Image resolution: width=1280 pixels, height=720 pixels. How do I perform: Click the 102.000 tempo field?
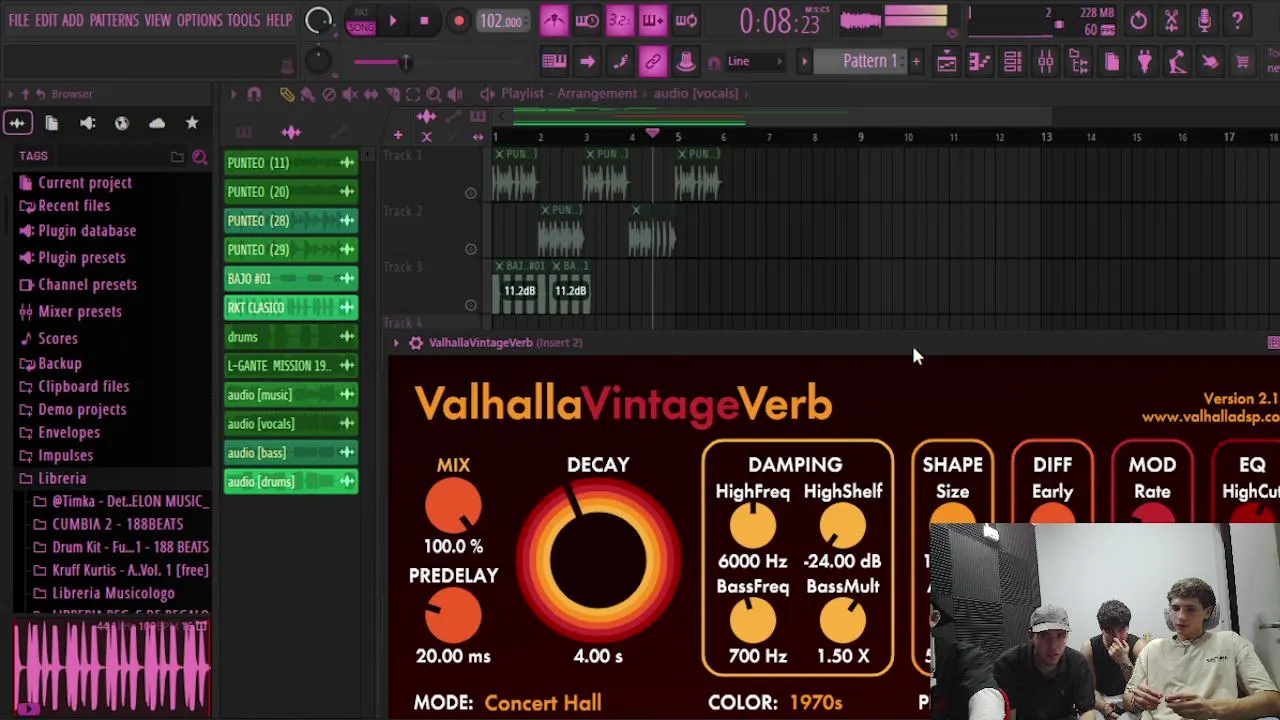pos(501,21)
